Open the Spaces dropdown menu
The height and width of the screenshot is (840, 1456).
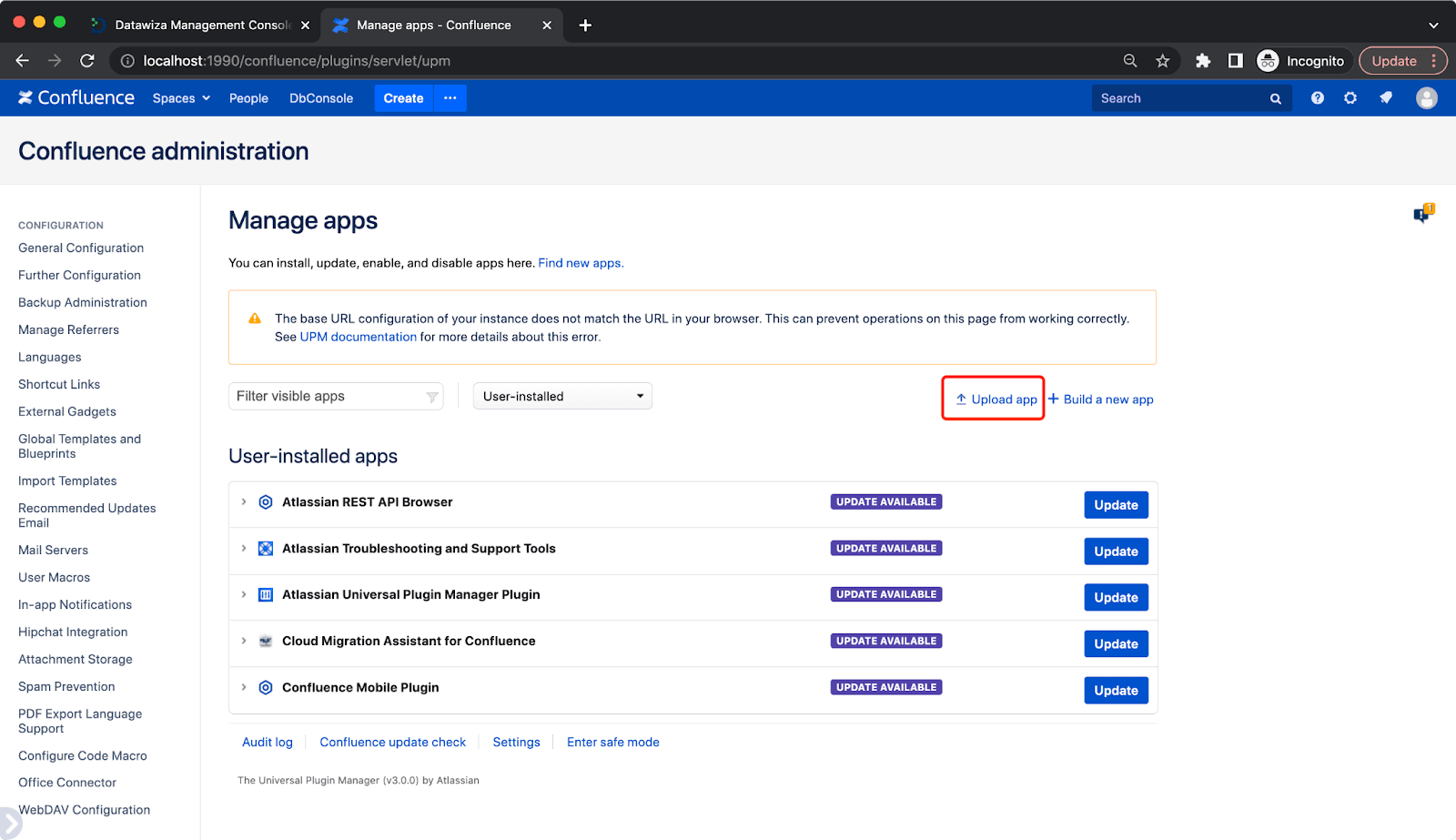[181, 98]
